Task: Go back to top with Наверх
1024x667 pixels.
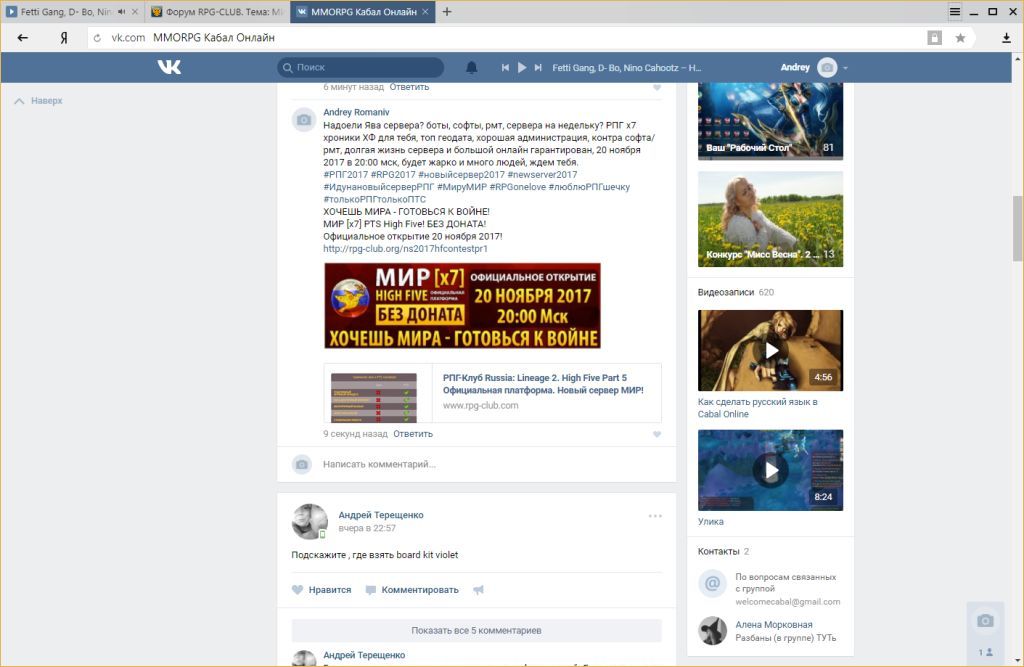Action: click(39, 101)
